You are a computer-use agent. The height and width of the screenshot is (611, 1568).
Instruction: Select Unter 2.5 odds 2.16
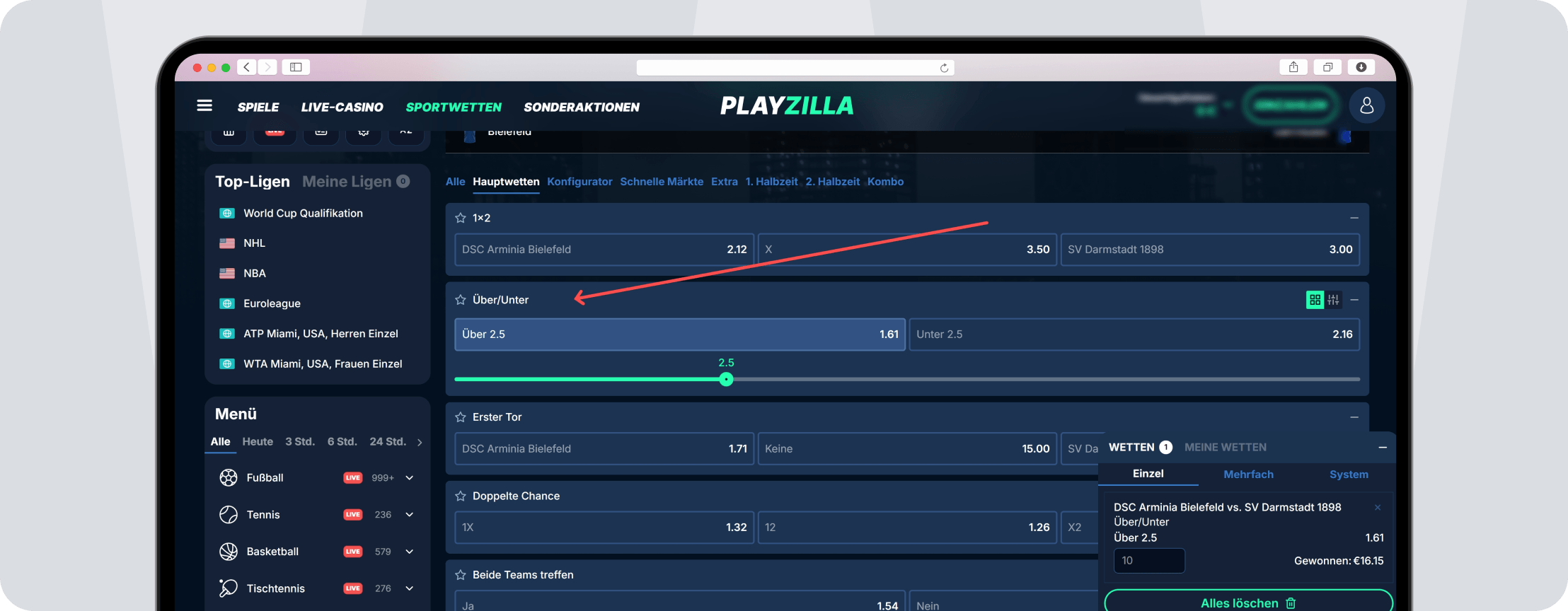pos(1134,334)
